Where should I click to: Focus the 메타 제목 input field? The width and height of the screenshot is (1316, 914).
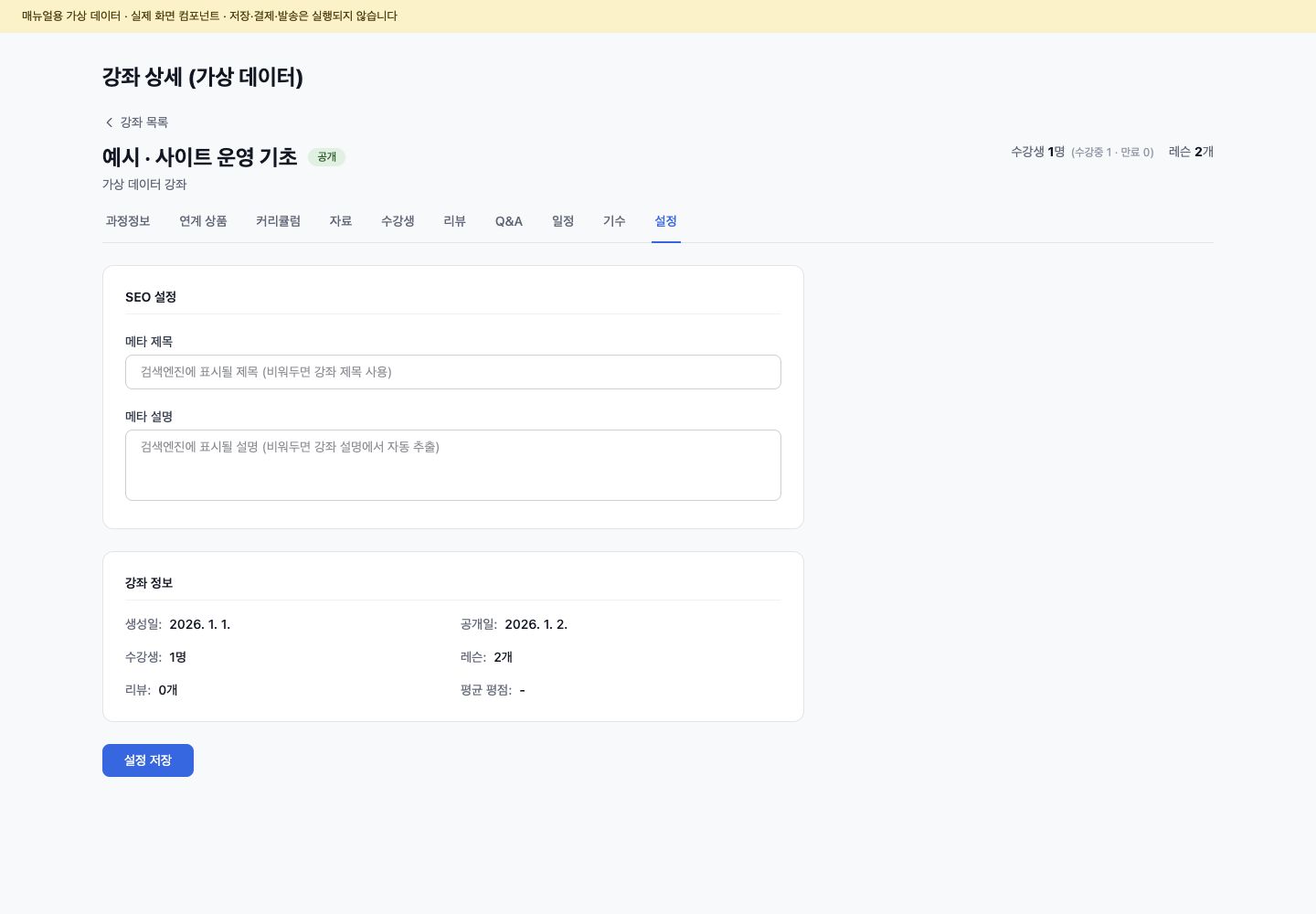point(453,372)
